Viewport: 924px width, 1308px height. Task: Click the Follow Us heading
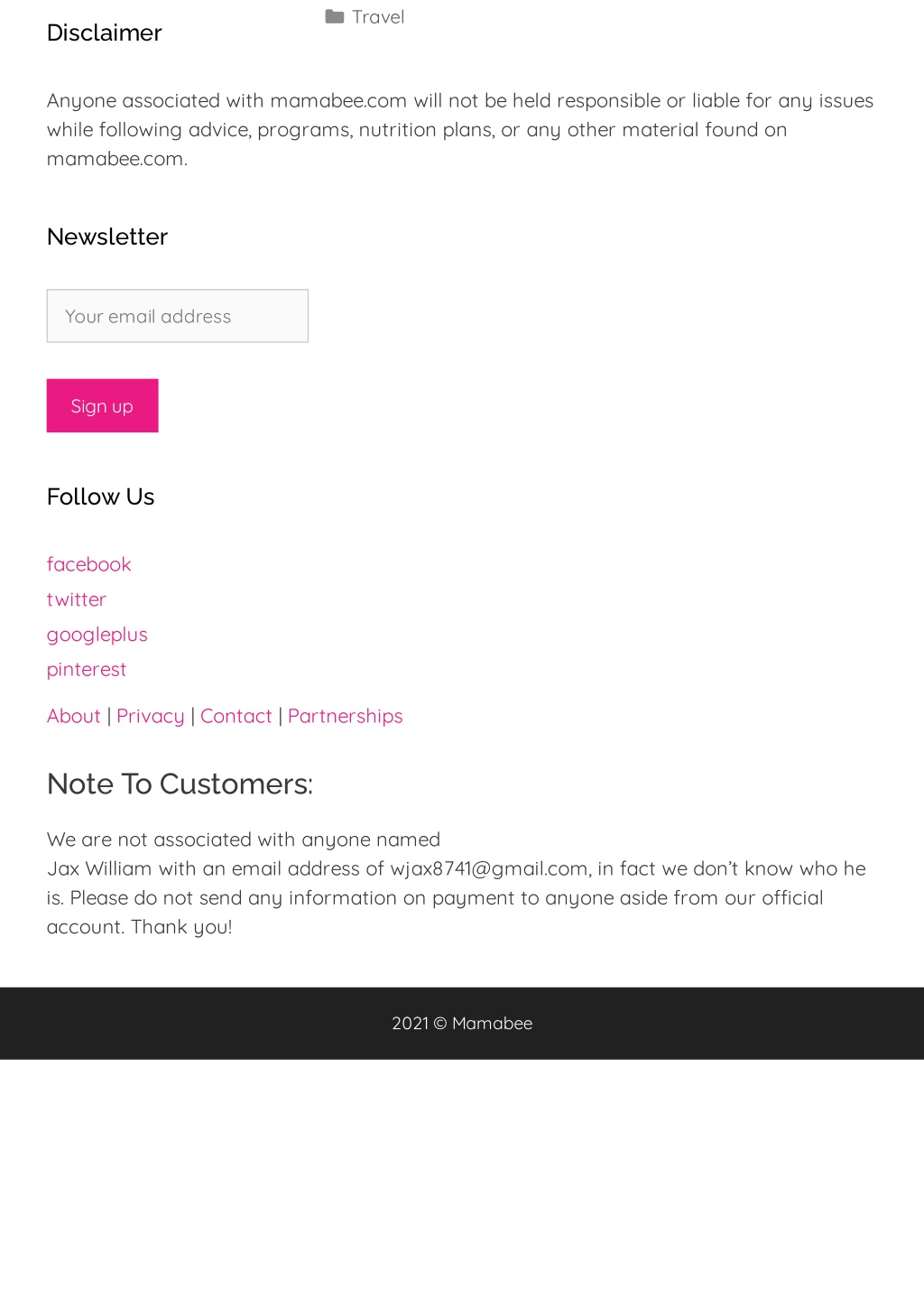coord(101,496)
